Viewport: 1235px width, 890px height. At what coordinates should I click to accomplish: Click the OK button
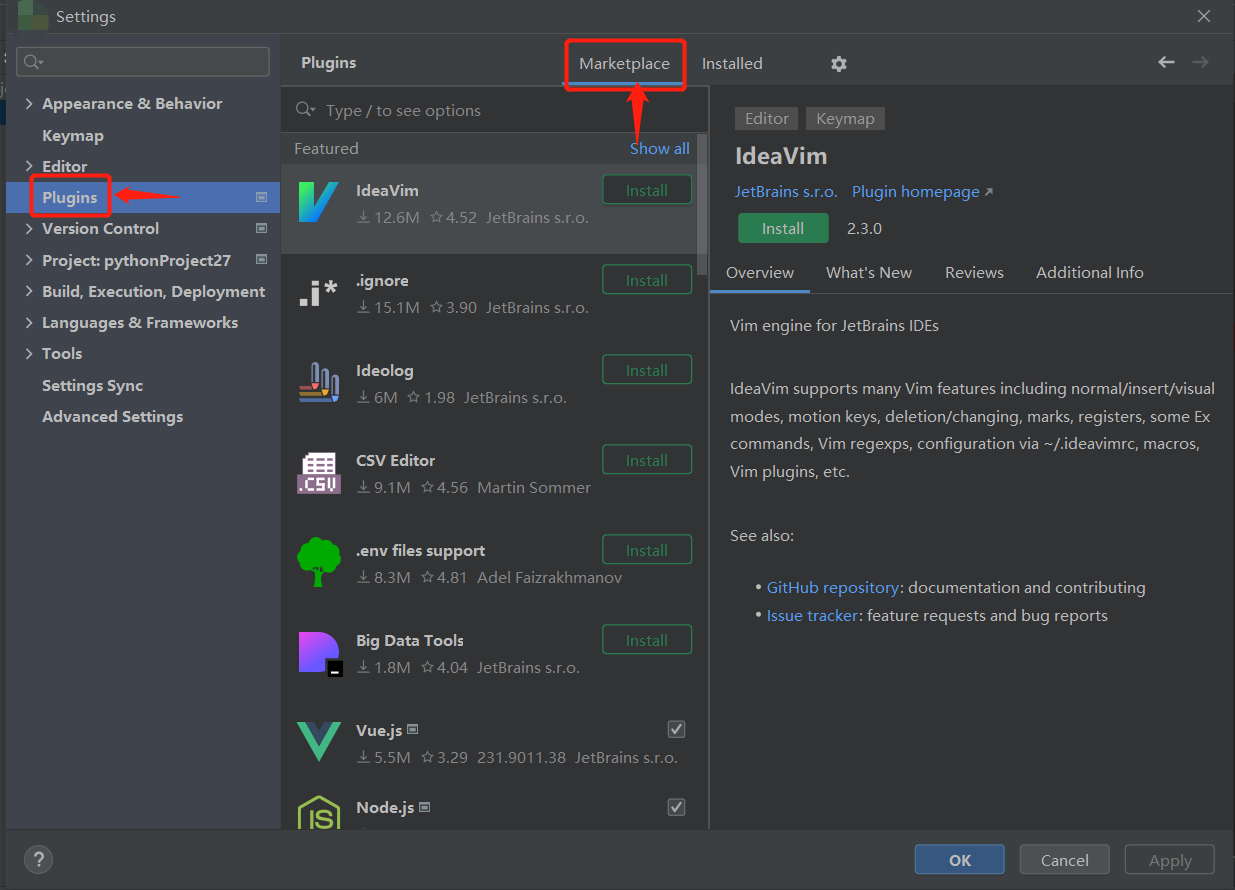pos(960,860)
